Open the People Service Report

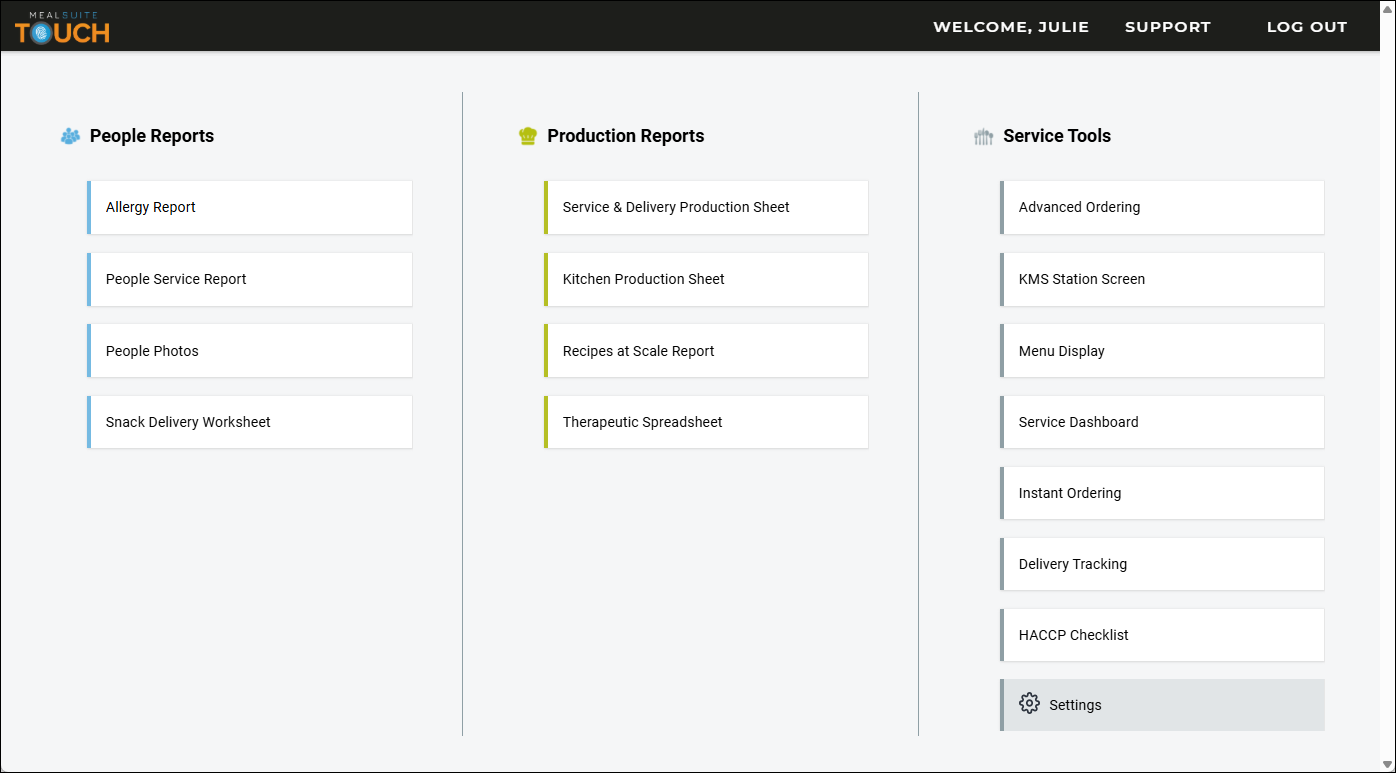(250, 279)
